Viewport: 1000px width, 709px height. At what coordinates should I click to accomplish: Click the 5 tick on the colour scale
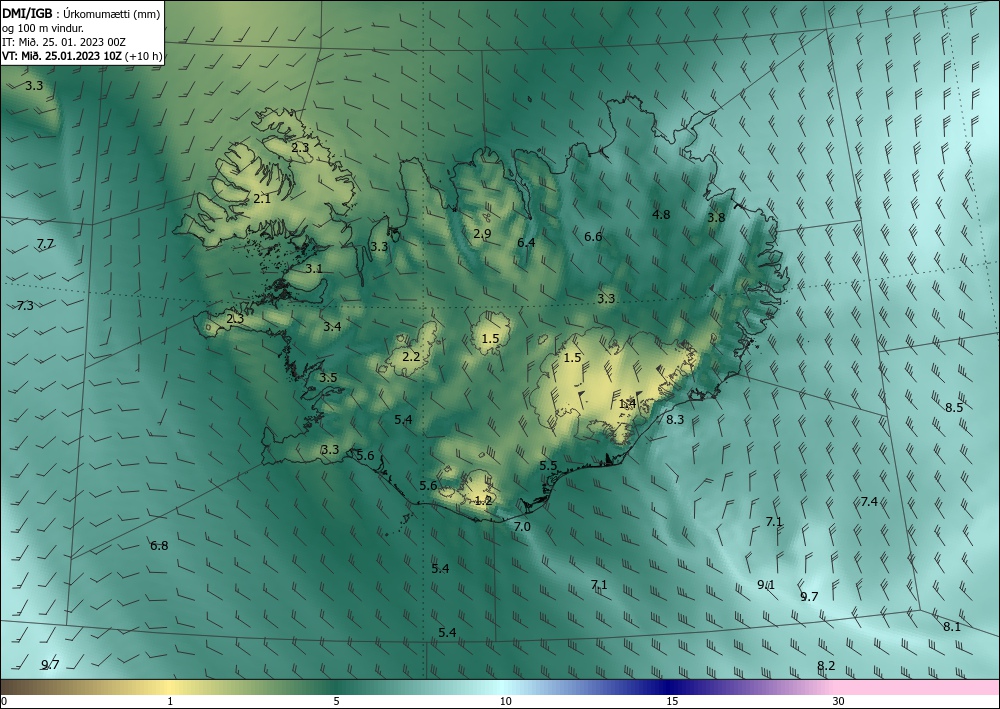pyautogui.click(x=336, y=702)
